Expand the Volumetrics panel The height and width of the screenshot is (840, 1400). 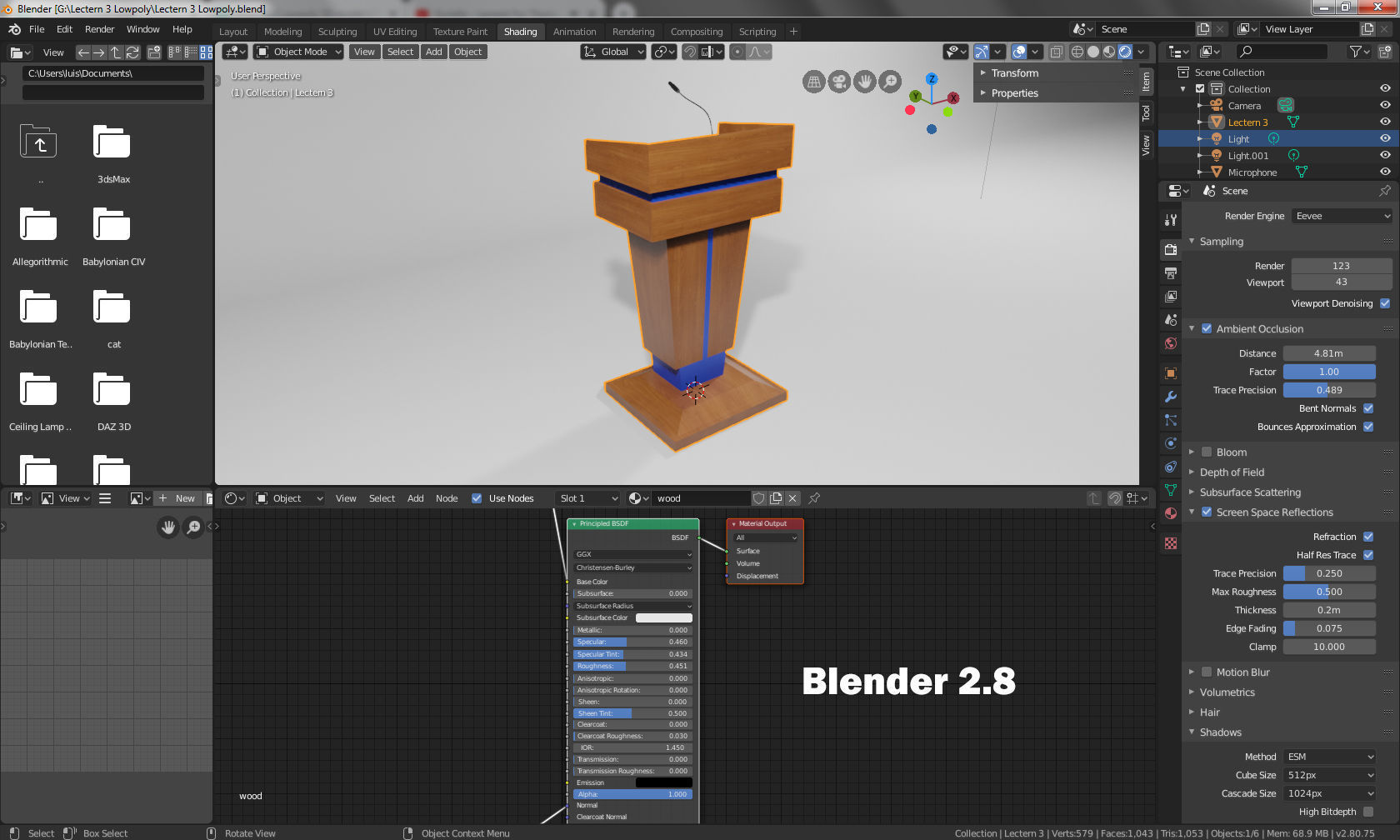tap(1227, 692)
